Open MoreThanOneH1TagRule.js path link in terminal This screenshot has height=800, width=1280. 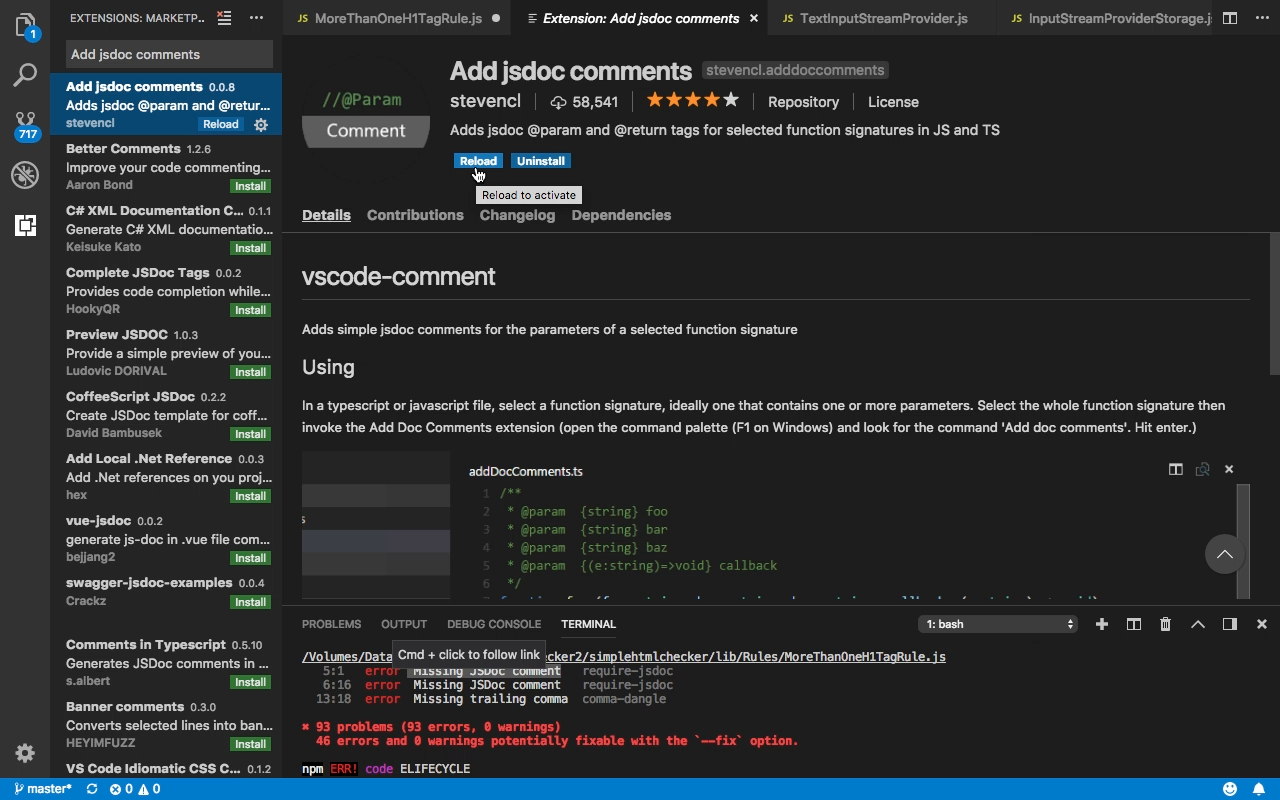click(x=624, y=657)
